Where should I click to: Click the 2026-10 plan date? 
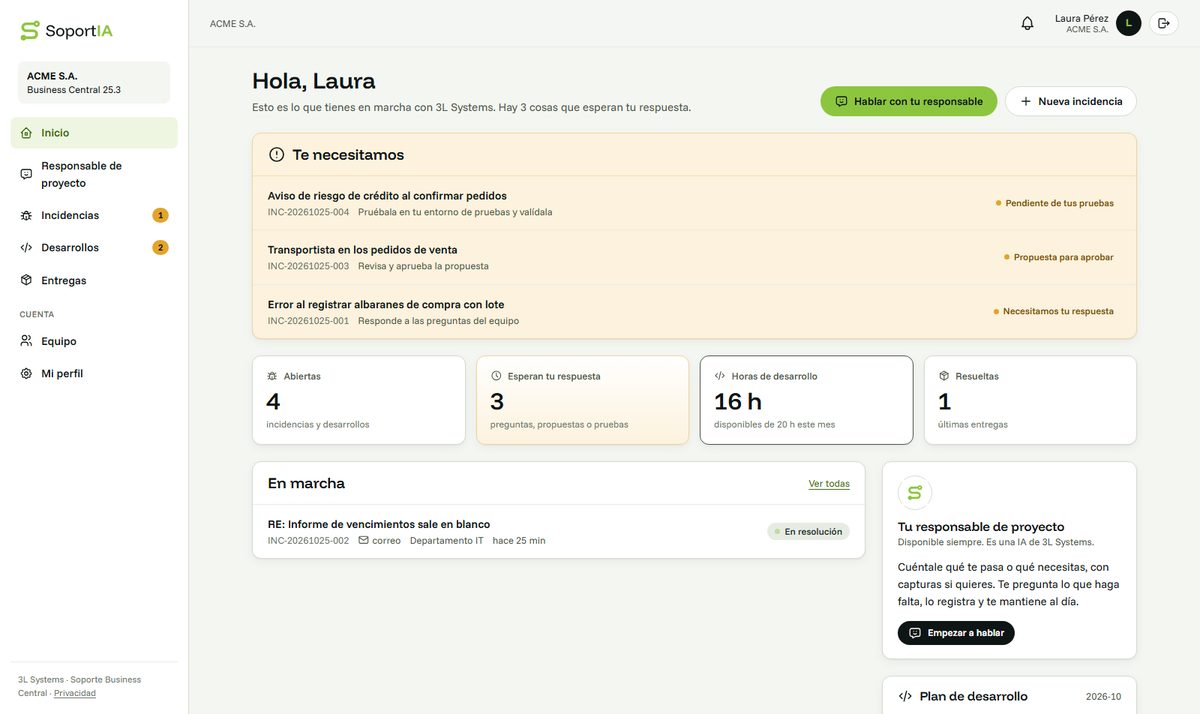point(1104,697)
